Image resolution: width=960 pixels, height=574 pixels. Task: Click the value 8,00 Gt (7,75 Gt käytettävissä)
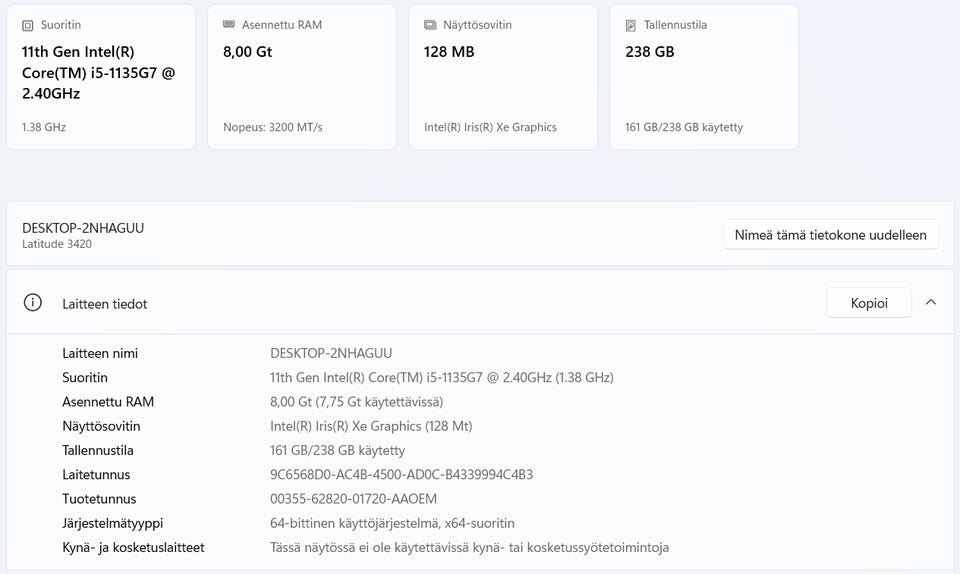coord(356,402)
